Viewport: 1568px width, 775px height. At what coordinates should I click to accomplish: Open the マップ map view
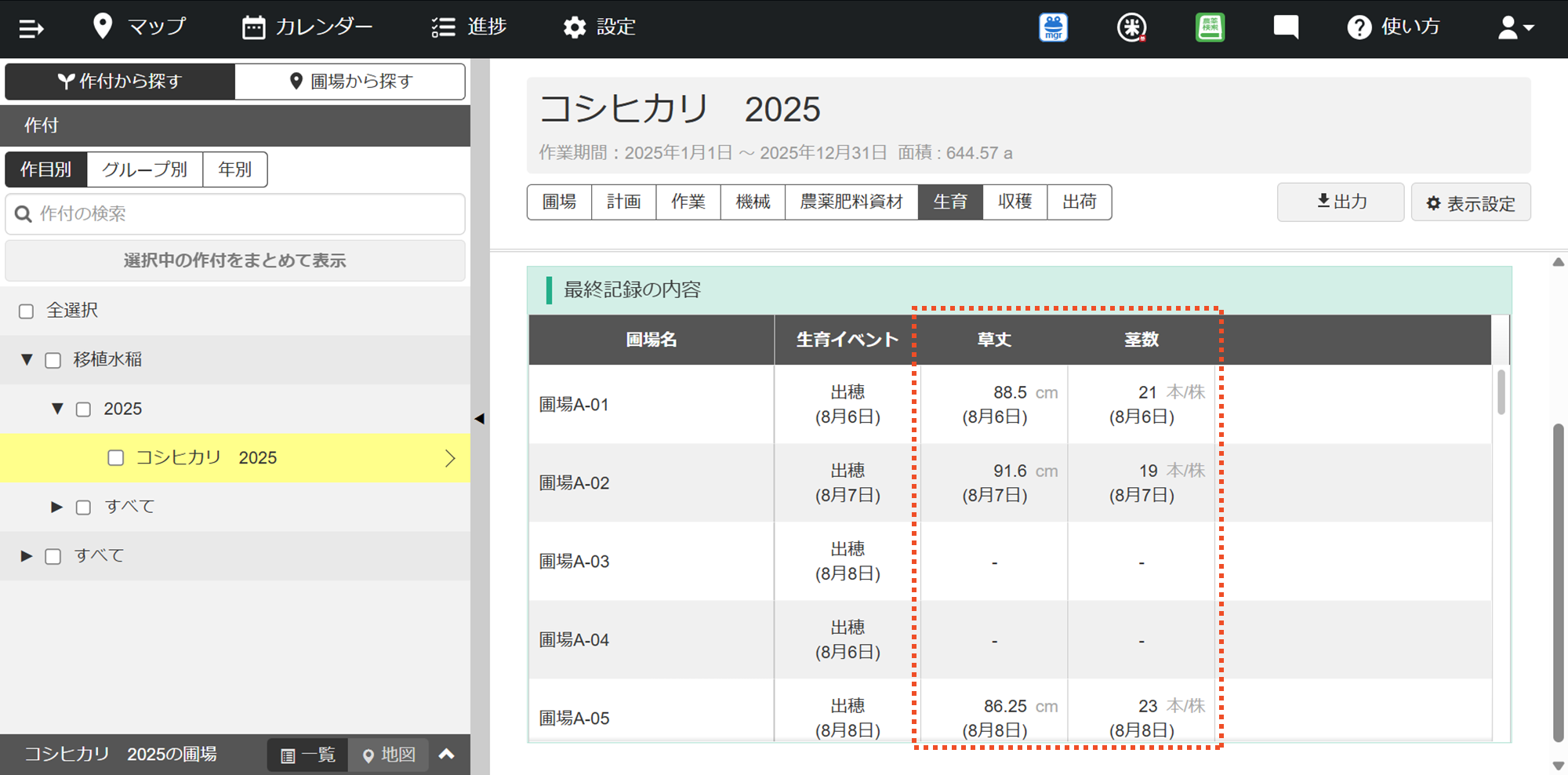pyautogui.click(x=139, y=27)
